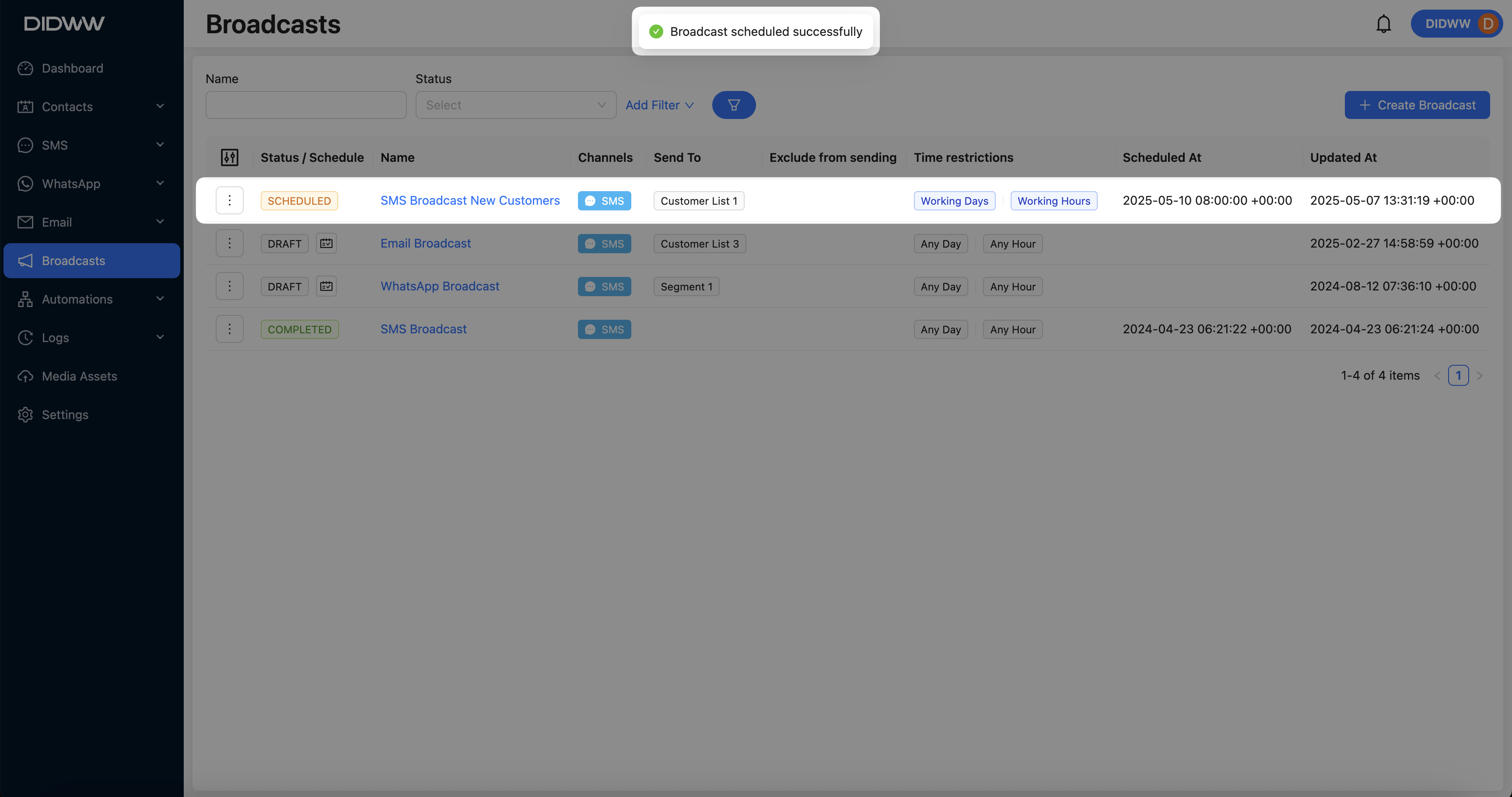Click Create Broadcast button
The height and width of the screenshot is (797, 1512).
(1416, 105)
